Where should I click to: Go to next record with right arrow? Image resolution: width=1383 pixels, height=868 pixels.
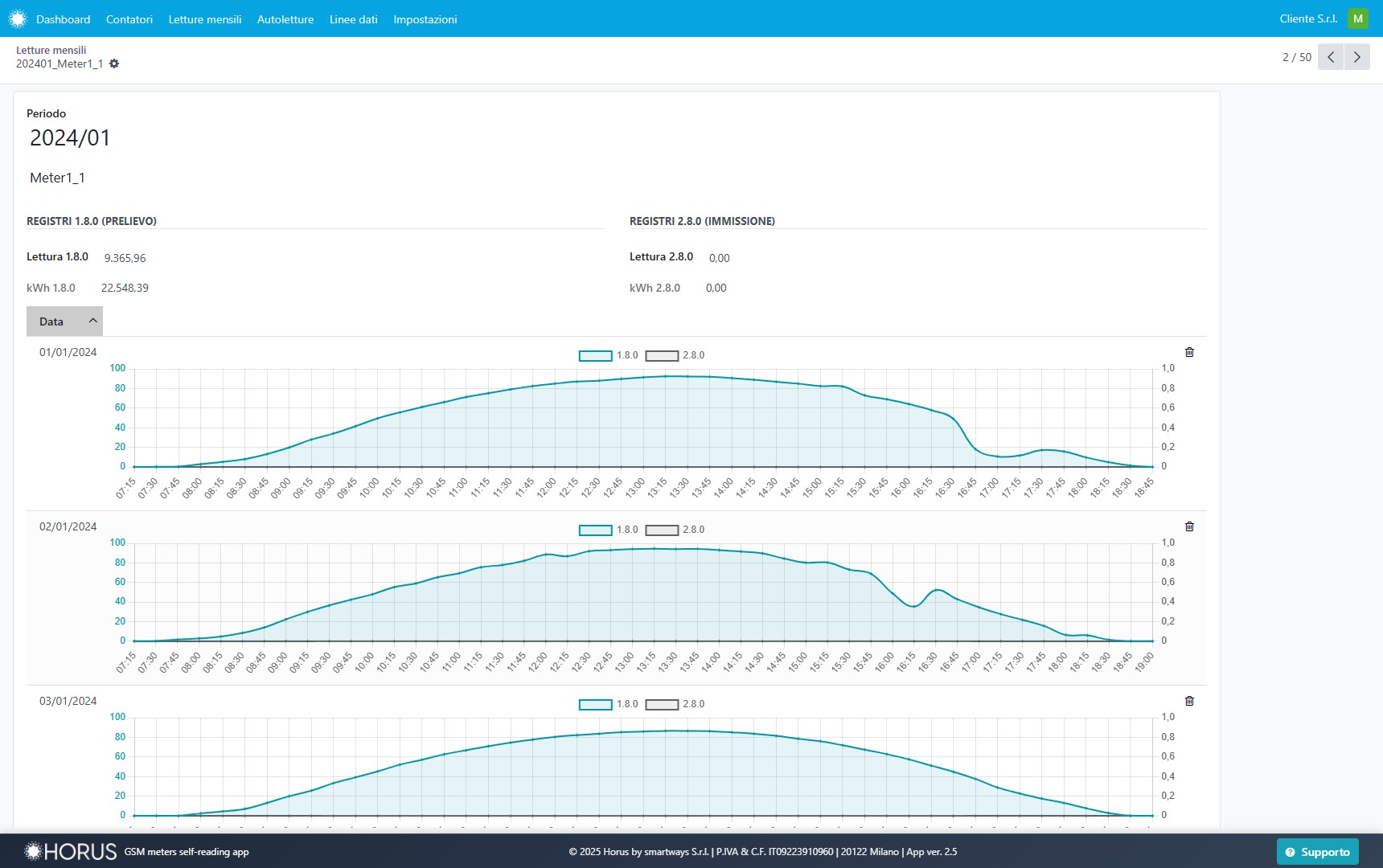(x=1357, y=57)
